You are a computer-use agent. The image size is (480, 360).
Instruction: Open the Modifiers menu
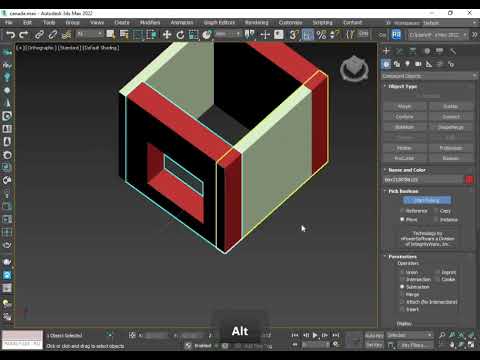[150, 23]
